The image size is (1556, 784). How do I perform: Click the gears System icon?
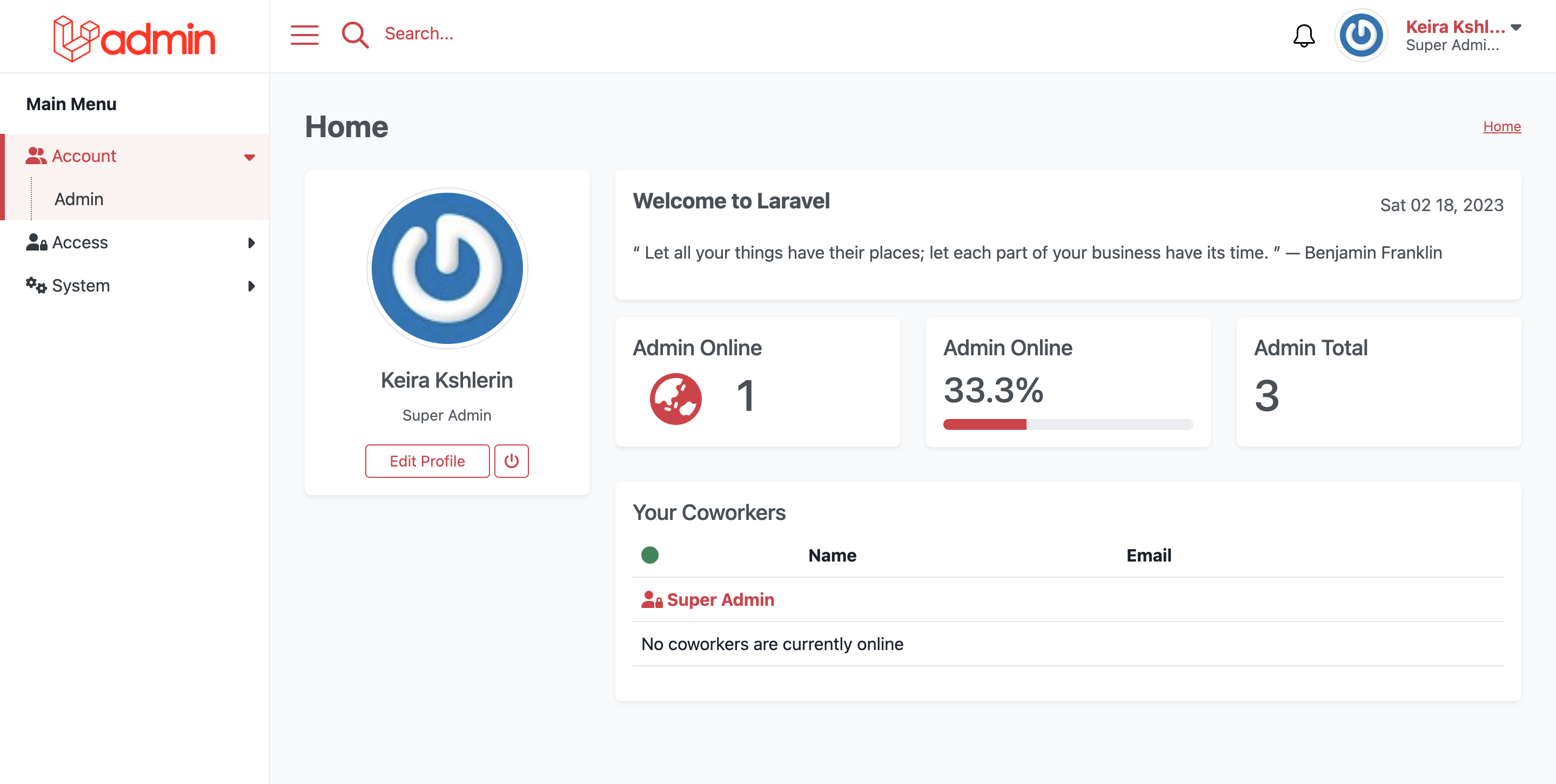click(x=36, y=286)
